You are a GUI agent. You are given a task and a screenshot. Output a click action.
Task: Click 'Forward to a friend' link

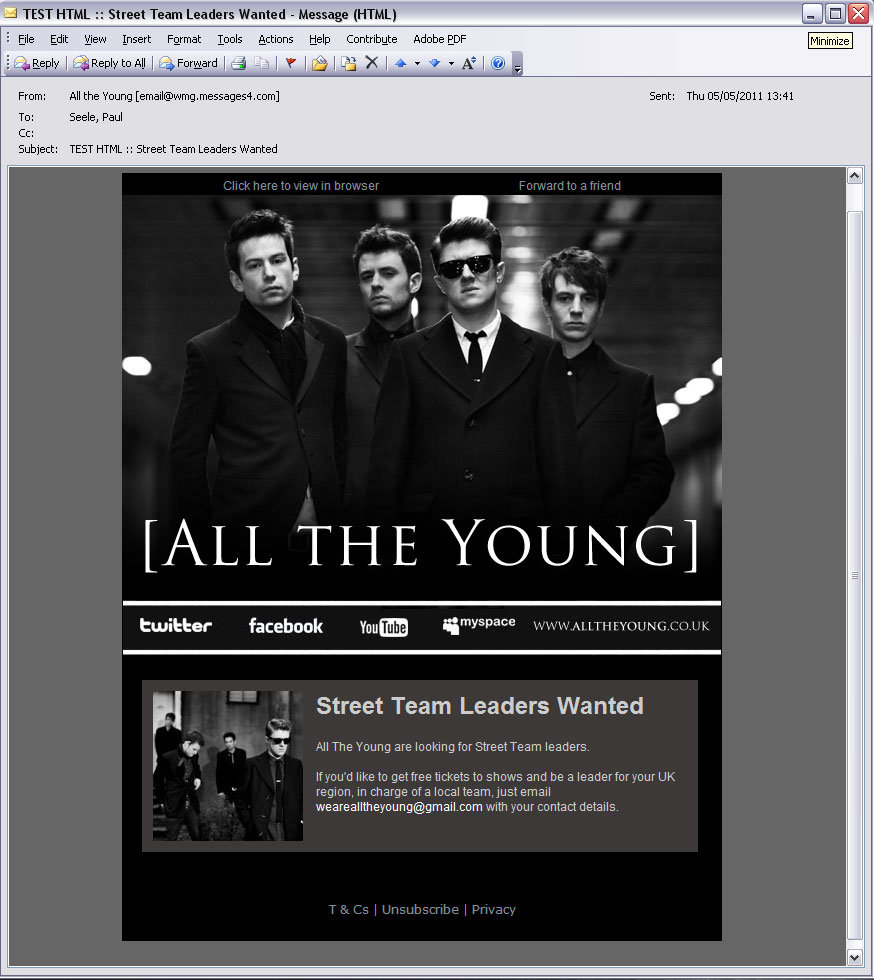click(570, 186)
